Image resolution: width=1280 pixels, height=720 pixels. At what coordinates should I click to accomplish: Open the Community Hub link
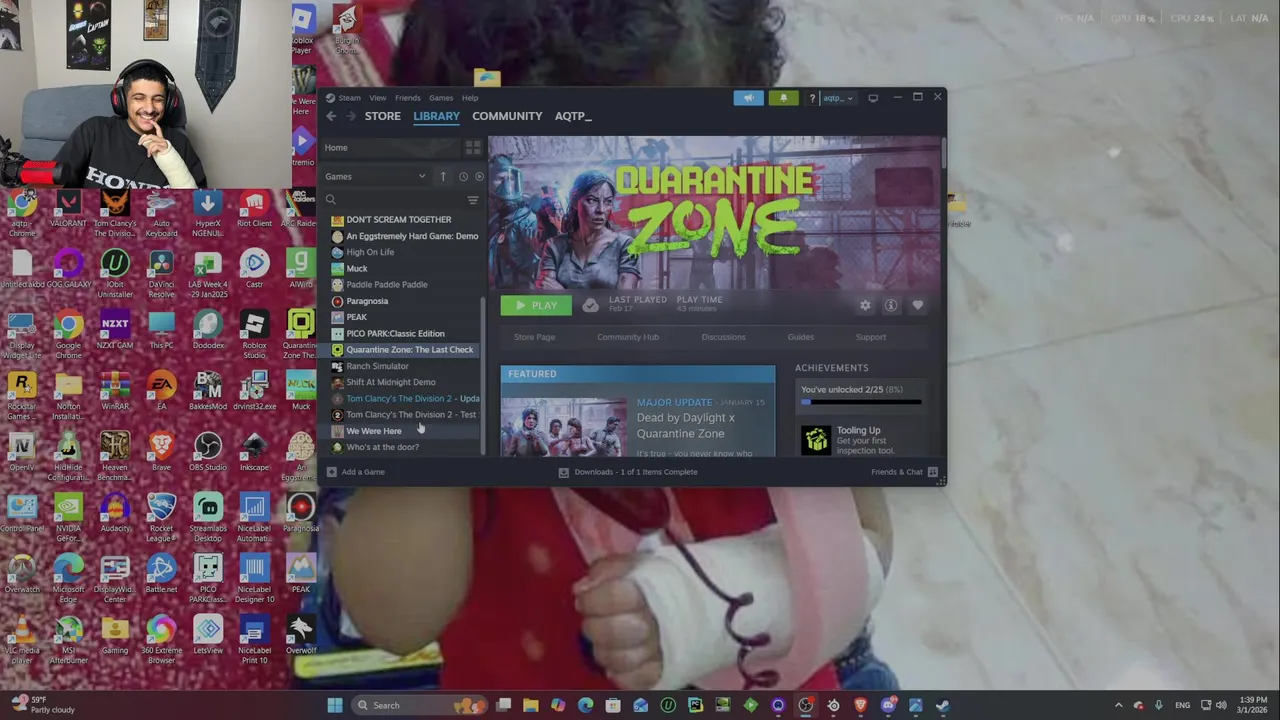click(628, 337)
